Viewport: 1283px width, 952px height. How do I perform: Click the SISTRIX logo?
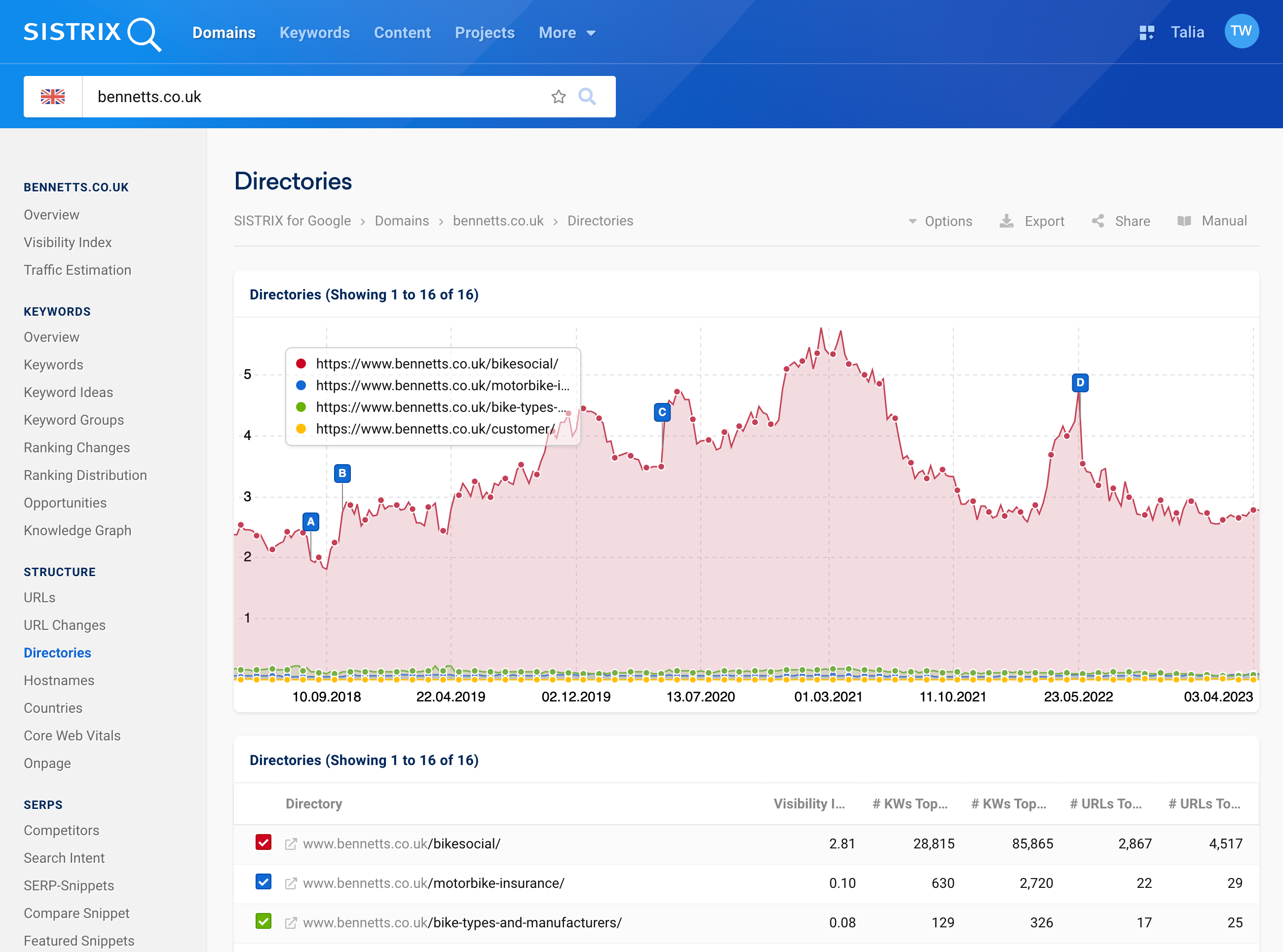(92, 34)
